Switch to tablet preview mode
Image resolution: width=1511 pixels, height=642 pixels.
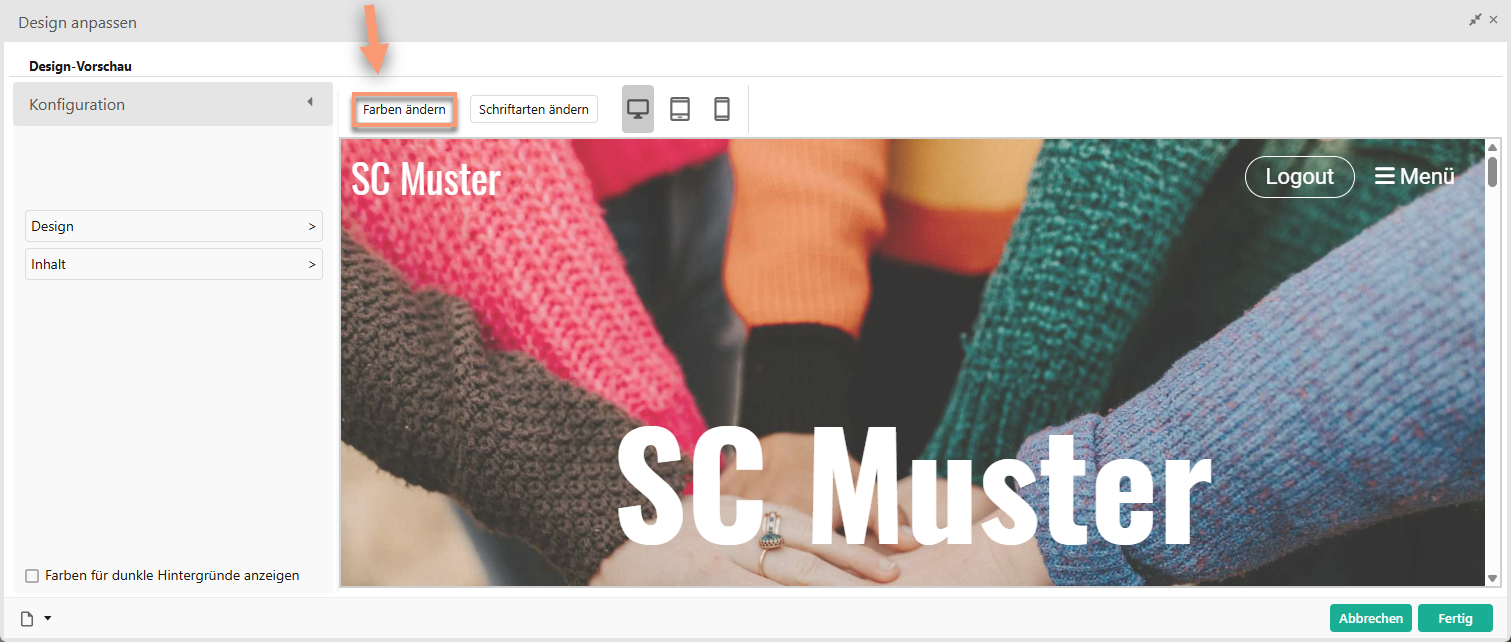point(680,109)
